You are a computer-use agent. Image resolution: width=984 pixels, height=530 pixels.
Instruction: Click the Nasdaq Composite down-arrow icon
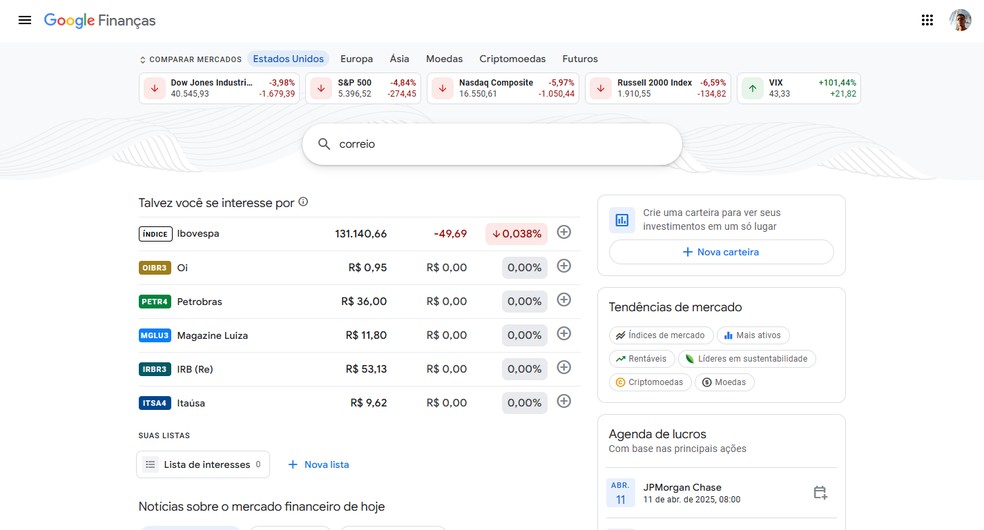pyautogui.click(x=442, y=88)
